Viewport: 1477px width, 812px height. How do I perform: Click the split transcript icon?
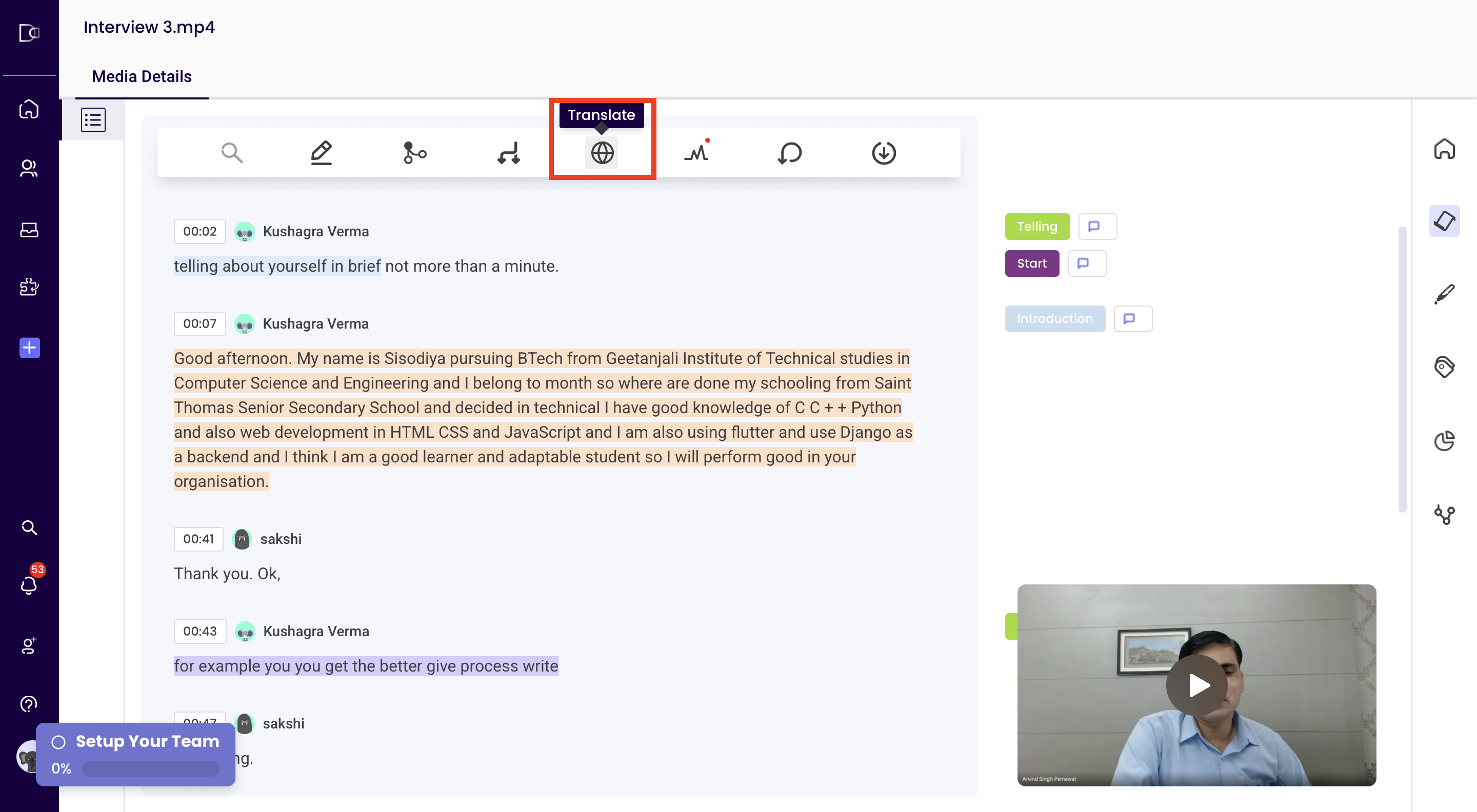coord(414,152)
